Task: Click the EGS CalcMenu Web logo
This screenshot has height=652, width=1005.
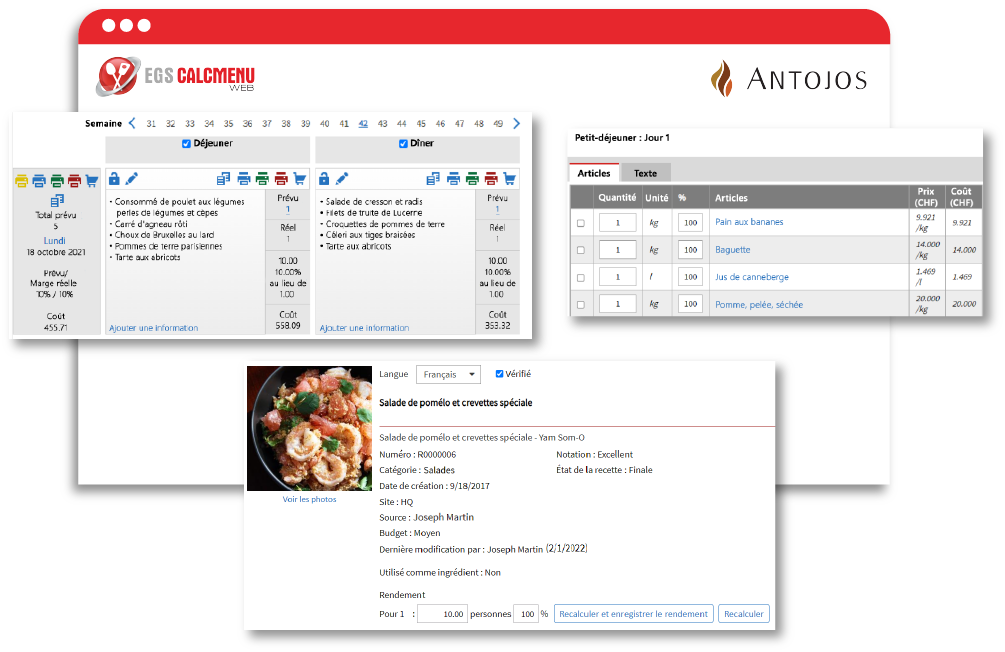Action: (175, 76)
